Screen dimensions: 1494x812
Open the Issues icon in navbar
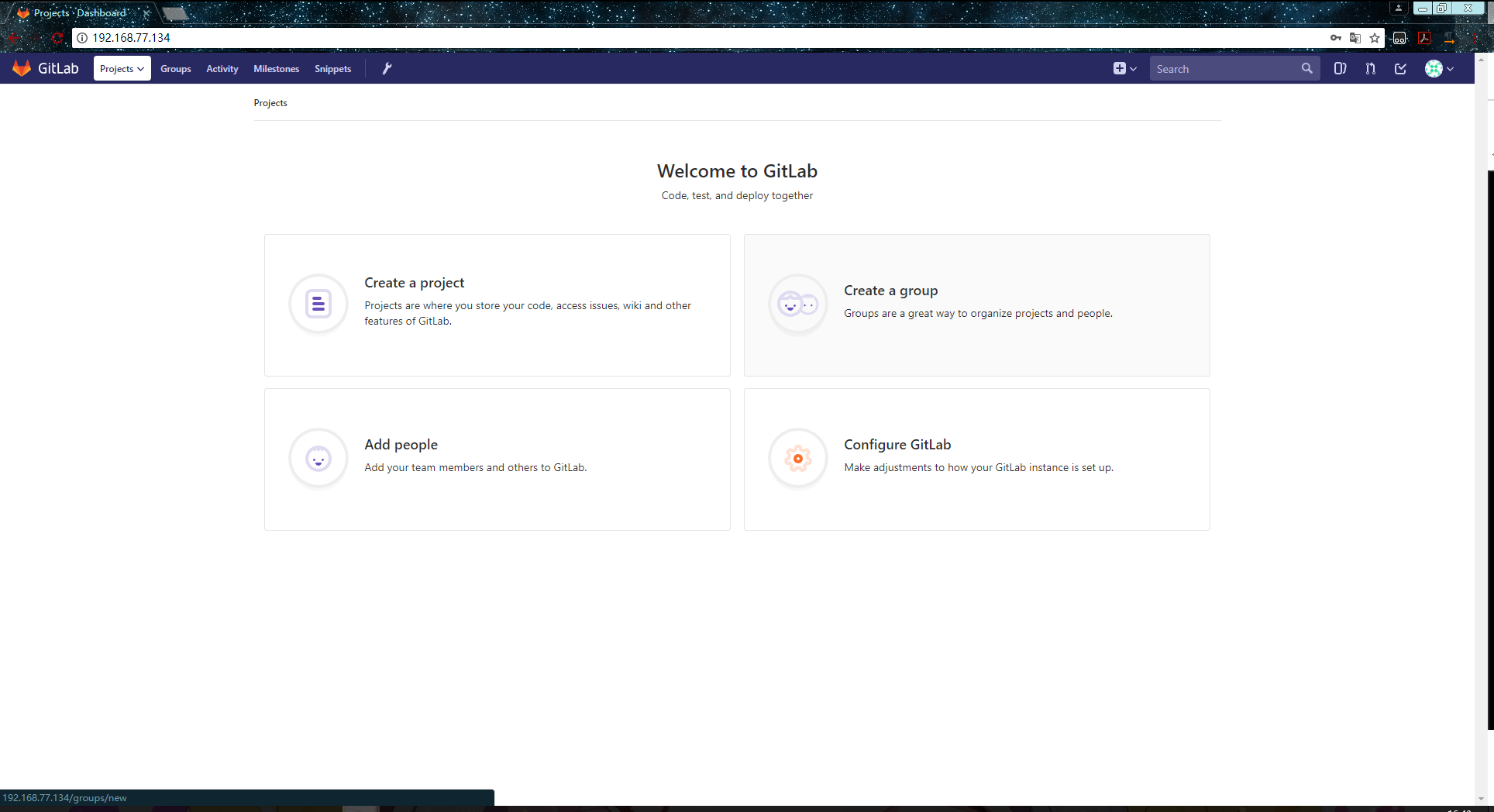tap(1340, 68)
